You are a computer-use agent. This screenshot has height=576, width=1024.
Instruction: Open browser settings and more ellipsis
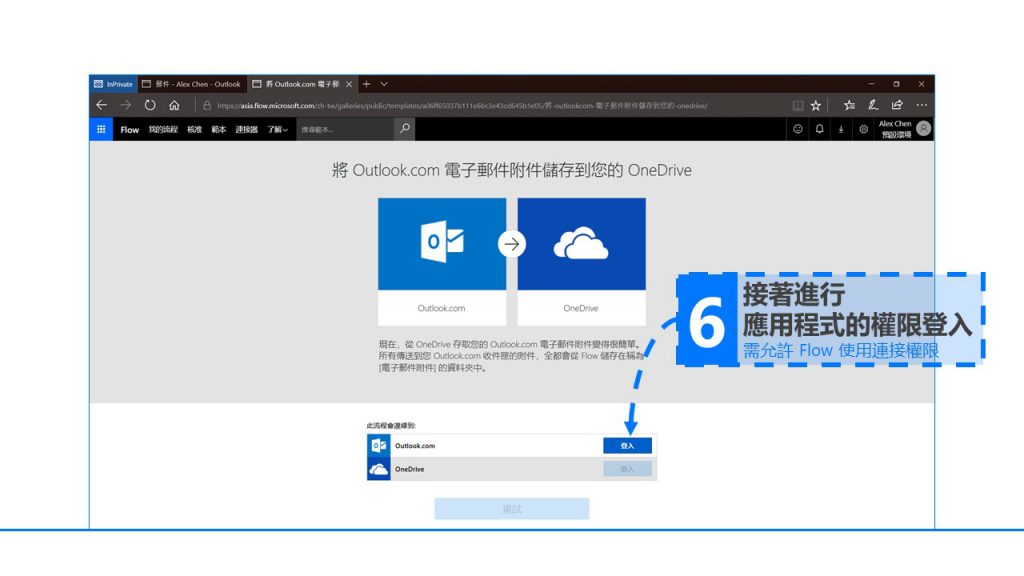pyautogui.click(x=921, y=104)
